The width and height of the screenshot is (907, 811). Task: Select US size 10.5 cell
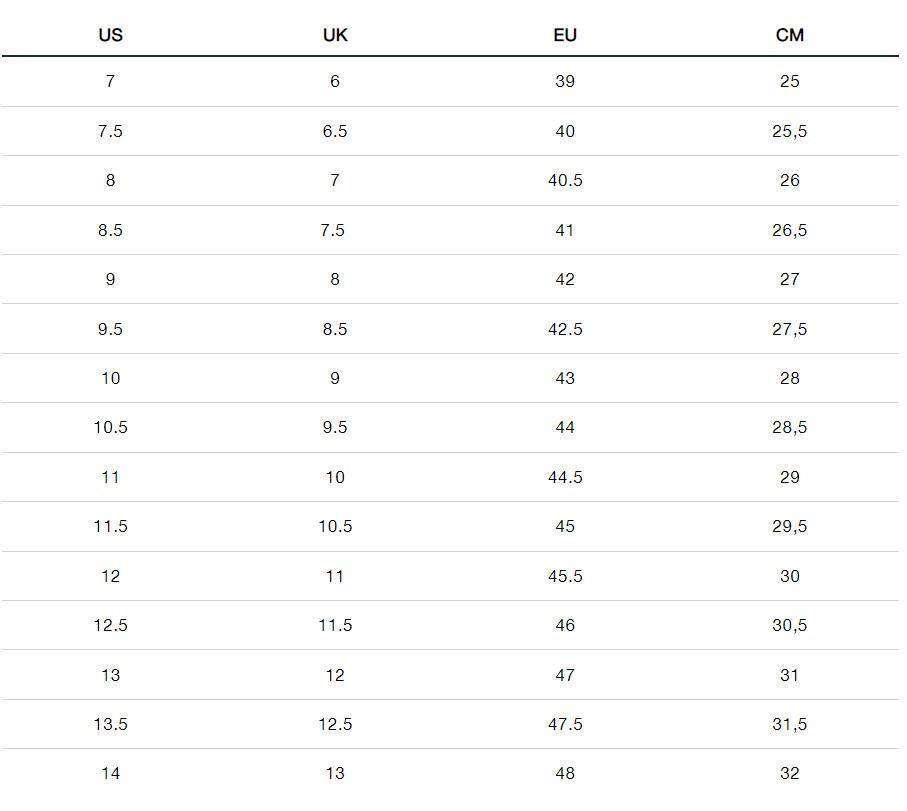click(110, 427)
